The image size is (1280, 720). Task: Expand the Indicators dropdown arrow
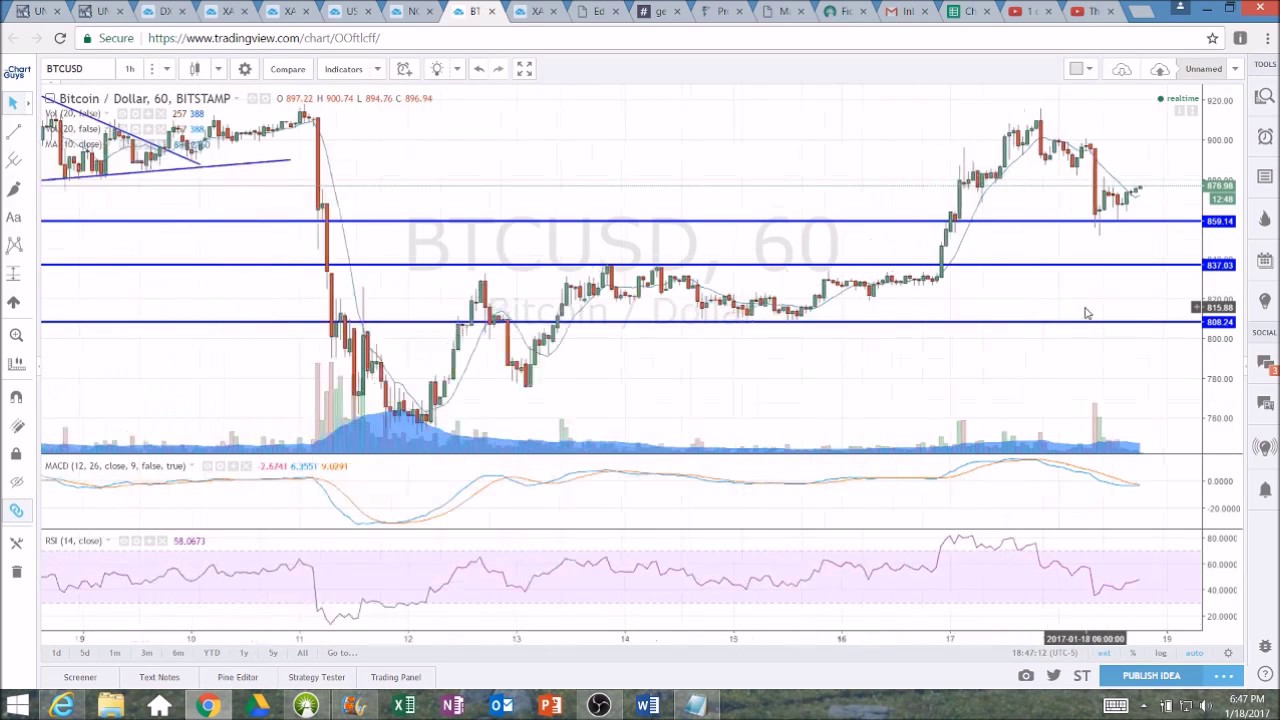pyautogui.click(x=377, y=69)
